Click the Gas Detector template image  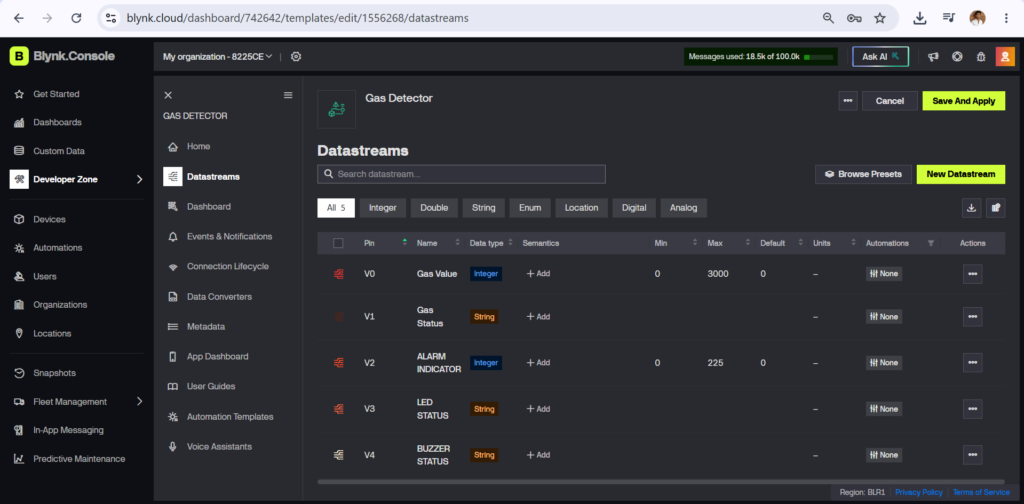pos(336,109)
